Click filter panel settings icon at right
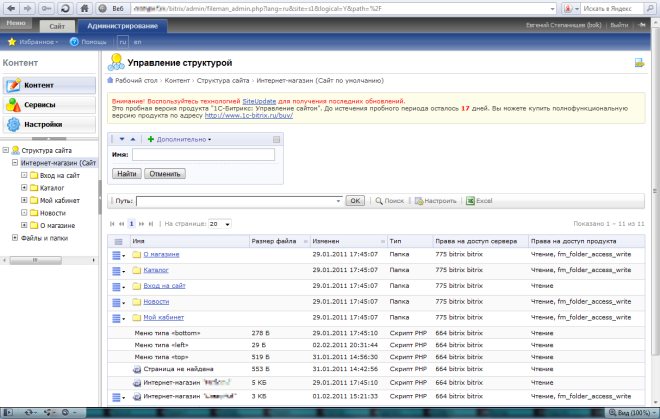Image resolution: width=660 pixels, height=419 pixels. click(276, 139)
